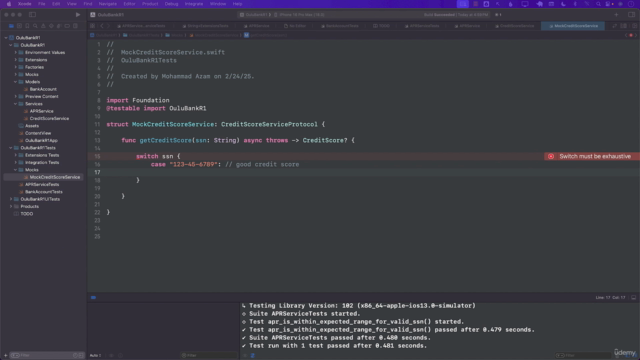640x360 pixels.
Task: Click the red error indicator in jump bar
Action: click(x=631, y=35)
